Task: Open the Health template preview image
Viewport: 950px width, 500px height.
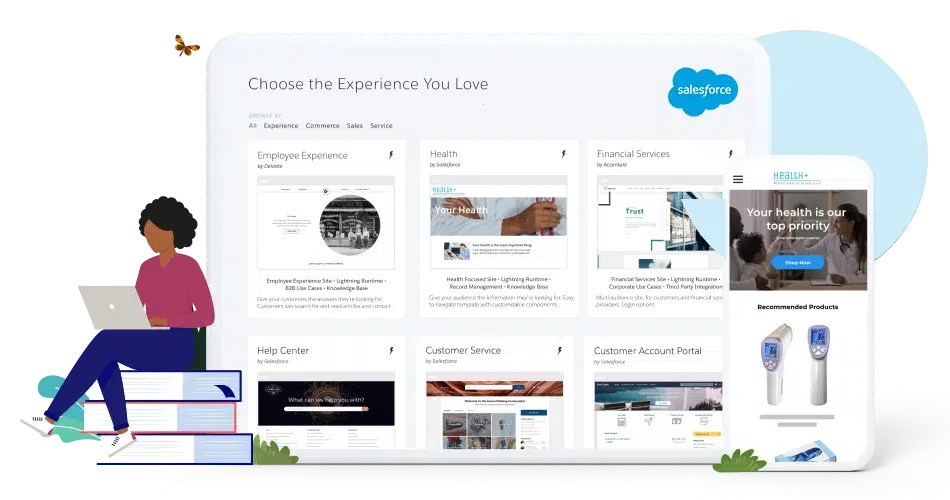Action: pos(499,221)
